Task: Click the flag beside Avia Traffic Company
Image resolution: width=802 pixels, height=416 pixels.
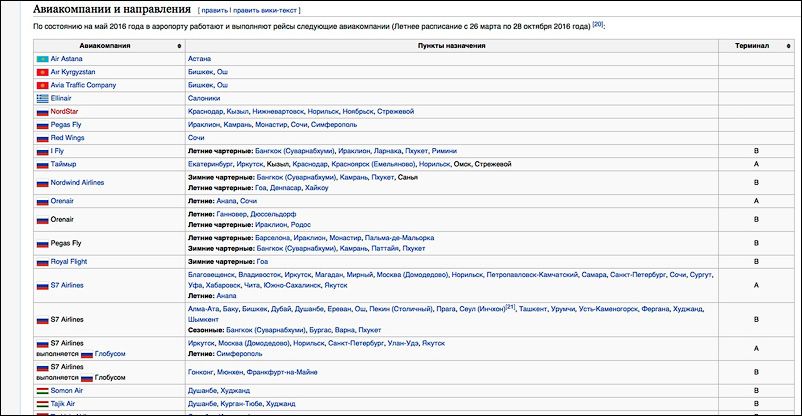Action: [42, 85]
